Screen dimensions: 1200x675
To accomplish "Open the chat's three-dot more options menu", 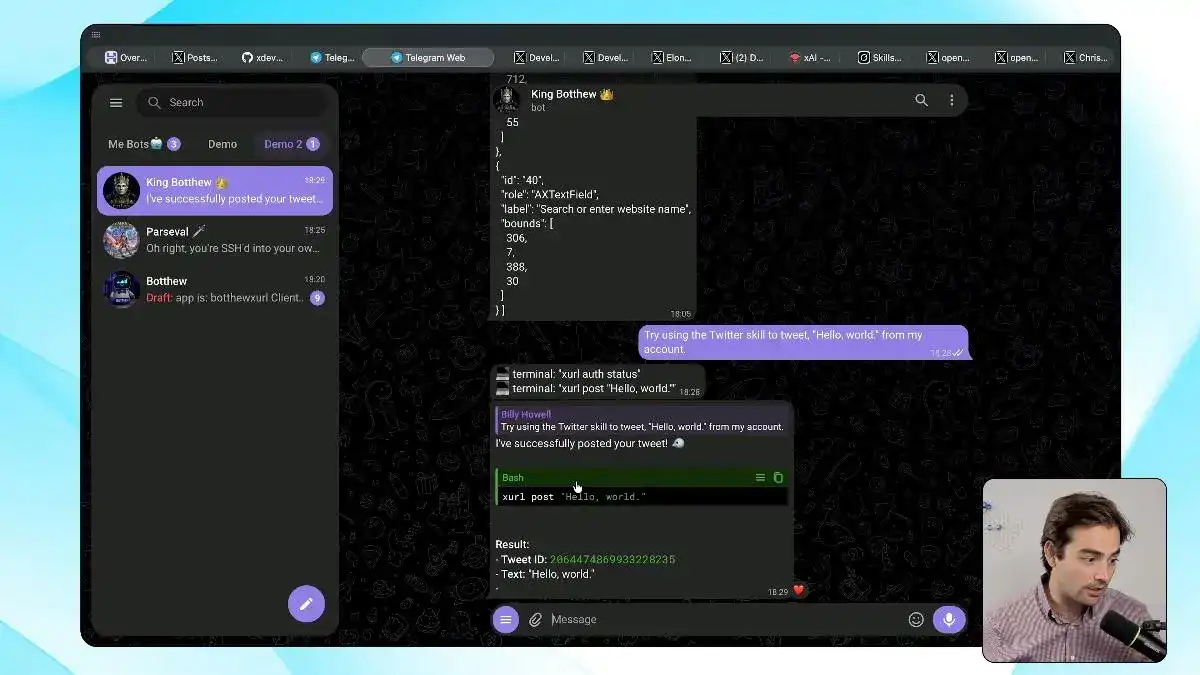I will (x=951, y=100).
